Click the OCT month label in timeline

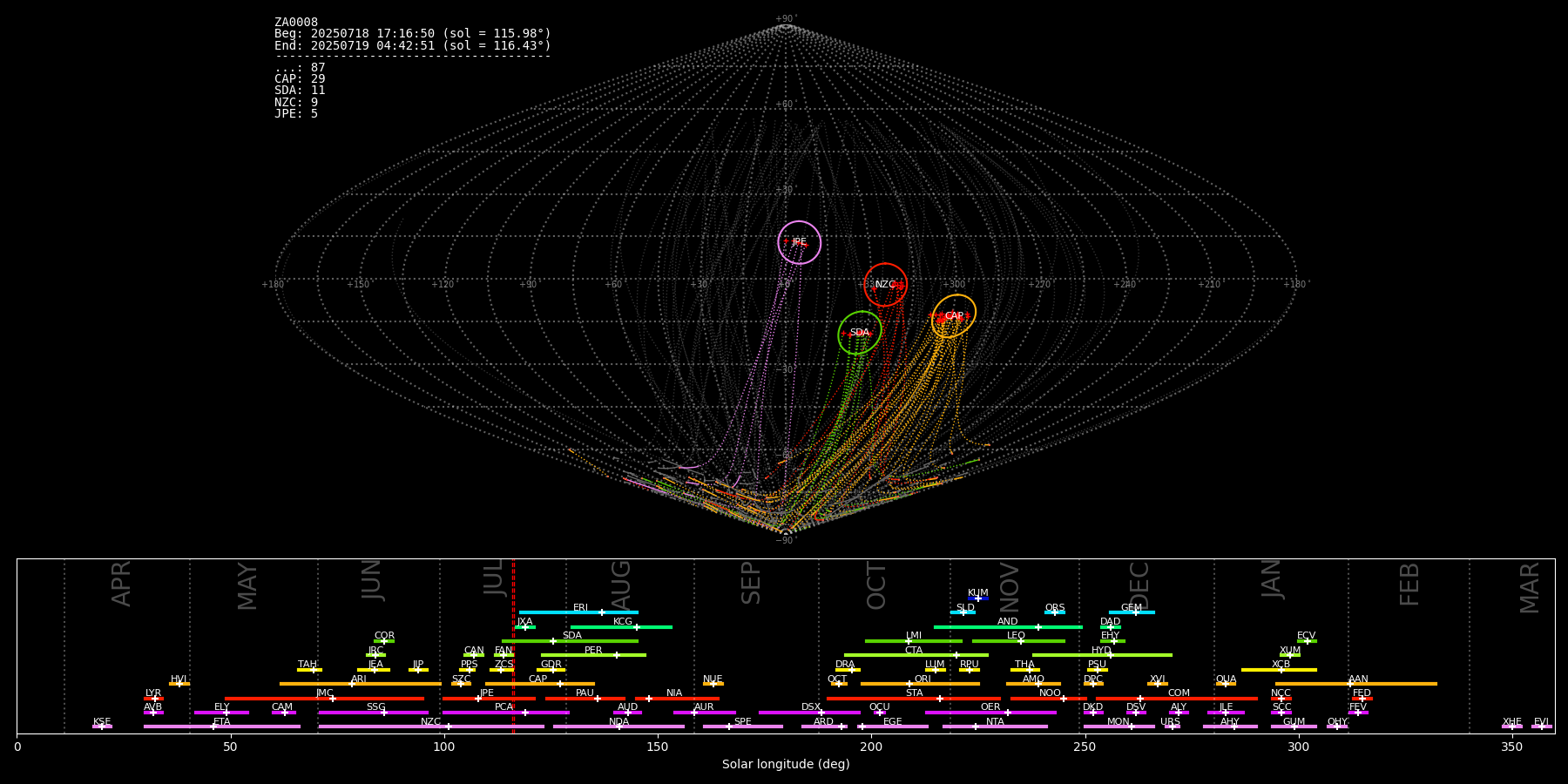tap(876, 585)
